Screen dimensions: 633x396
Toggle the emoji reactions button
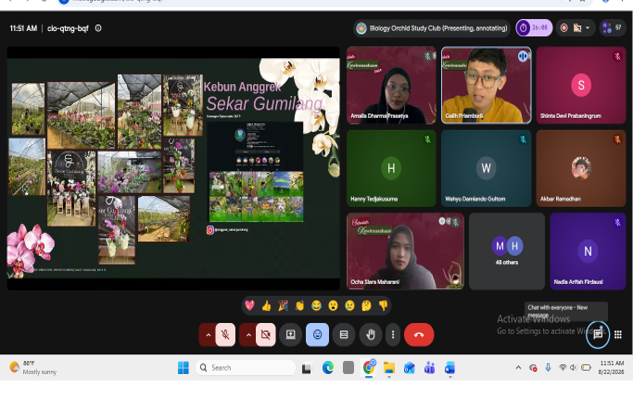(x=317, y=334)
